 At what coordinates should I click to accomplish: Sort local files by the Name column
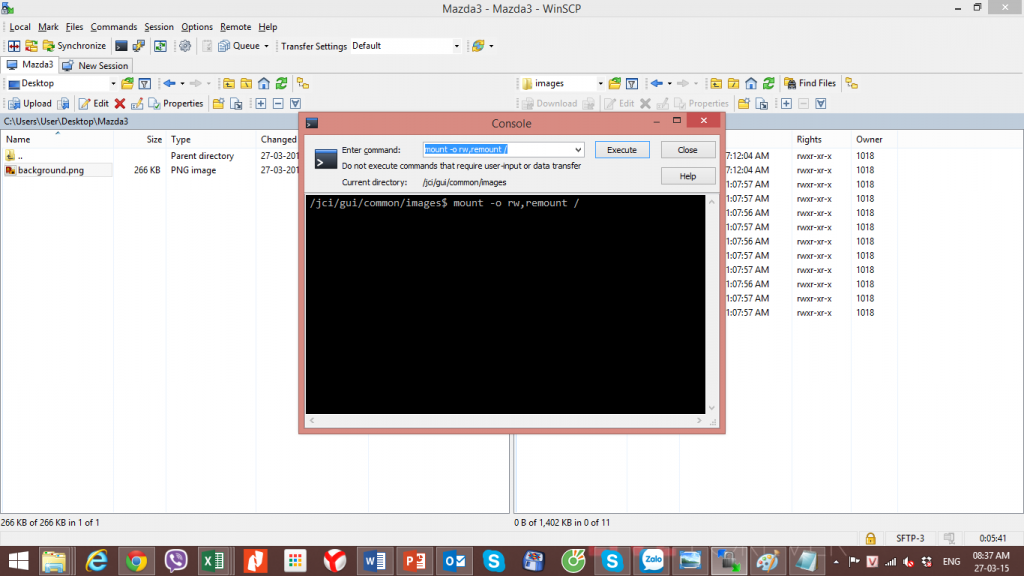(57, 139)
